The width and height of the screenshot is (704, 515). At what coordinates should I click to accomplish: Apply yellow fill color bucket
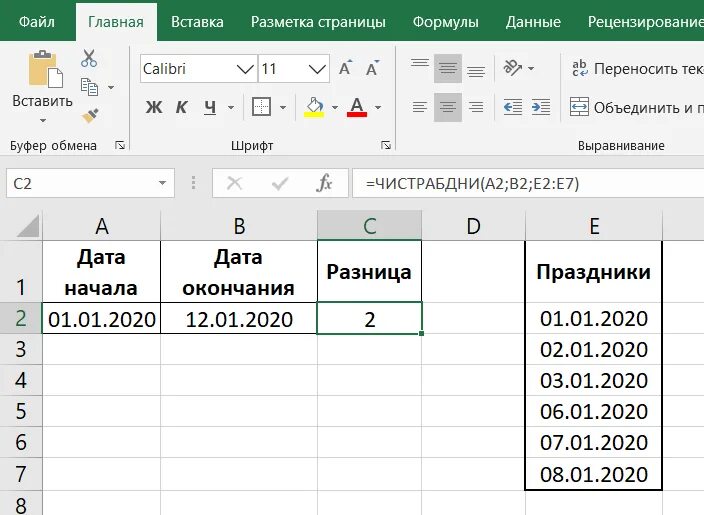314,107
